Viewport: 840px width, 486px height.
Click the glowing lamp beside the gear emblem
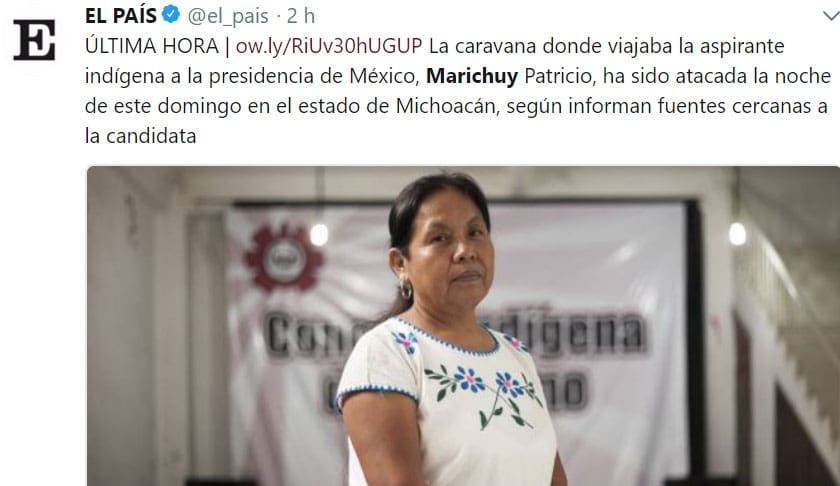click(319, 235)
